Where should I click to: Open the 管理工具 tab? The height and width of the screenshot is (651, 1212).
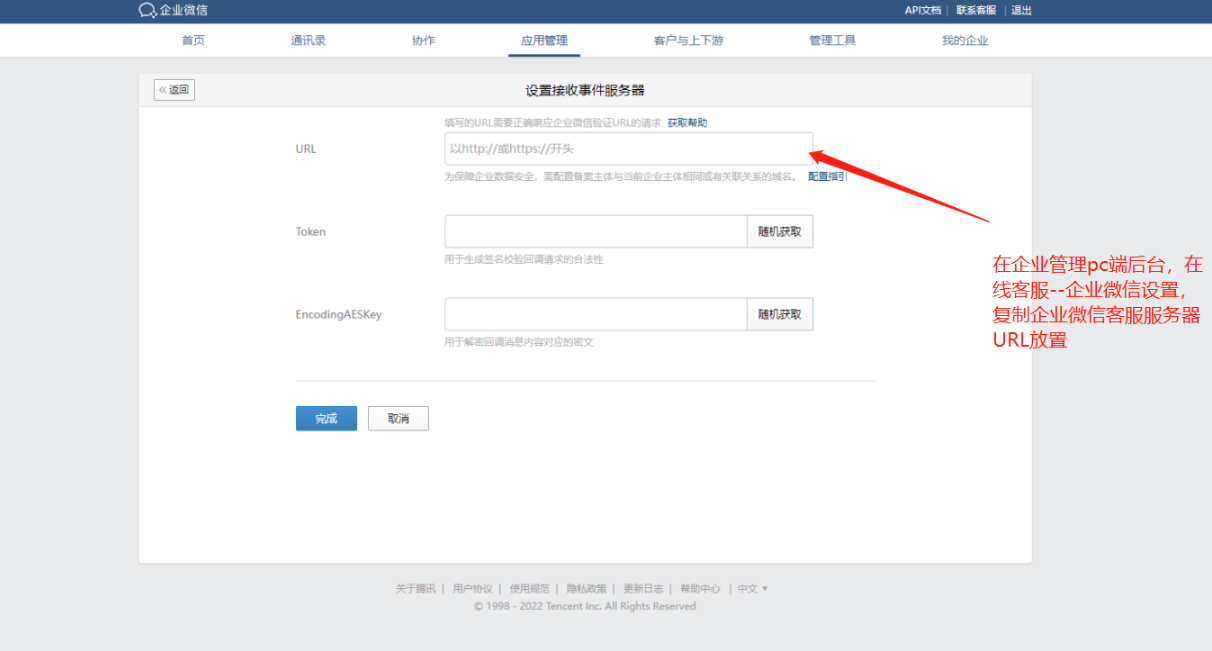[x=832, y=41]
